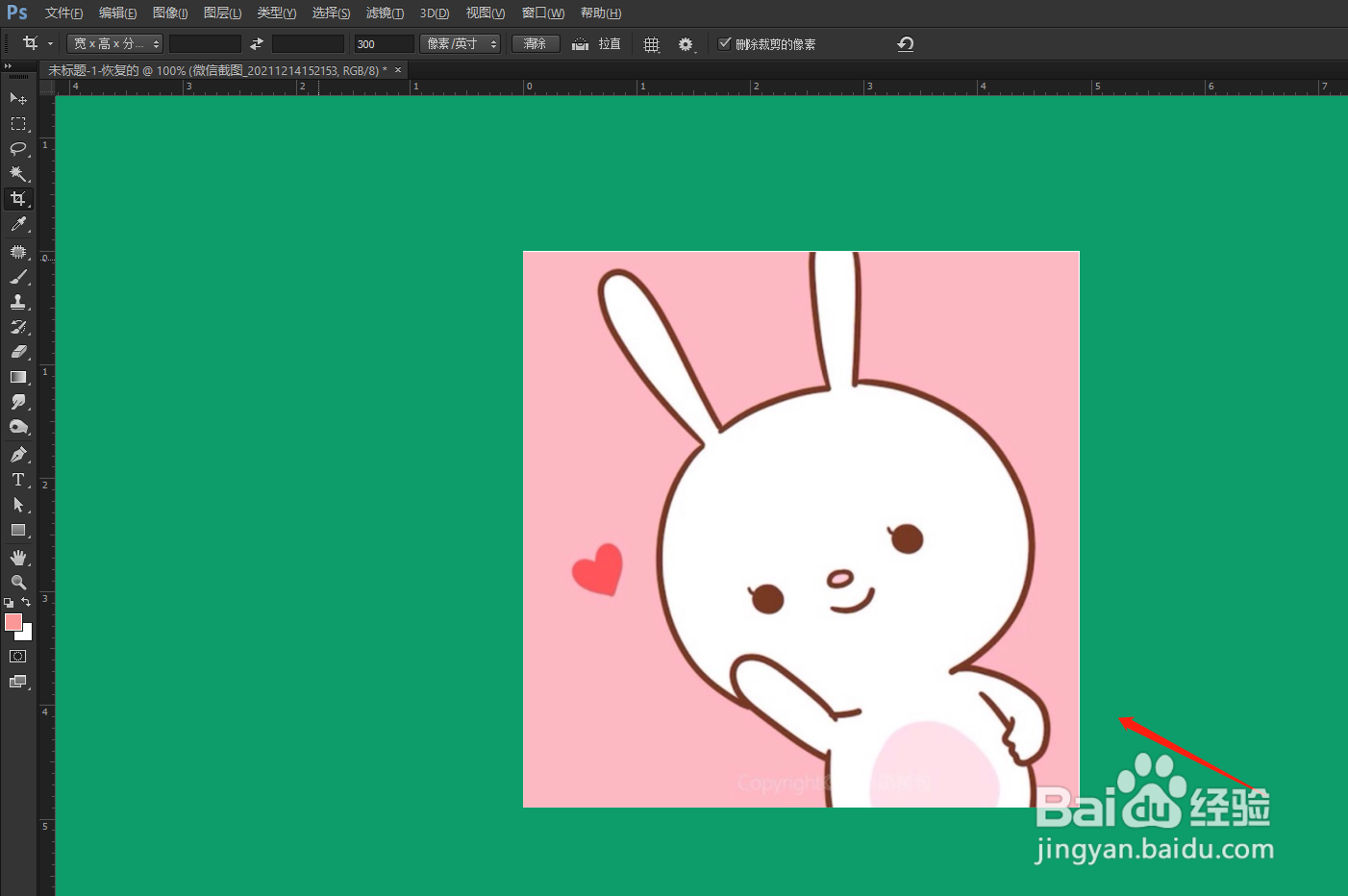Open the aspect ratio preset dropdown
This screenshot has height=896, width=1348.
coord(115,44)
